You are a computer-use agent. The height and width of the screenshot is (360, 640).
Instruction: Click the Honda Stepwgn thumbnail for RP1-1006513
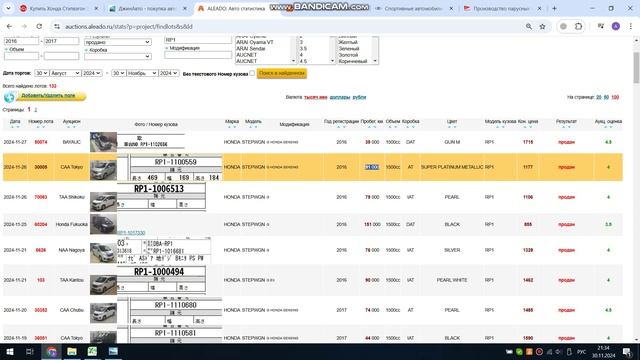(103, 202)
